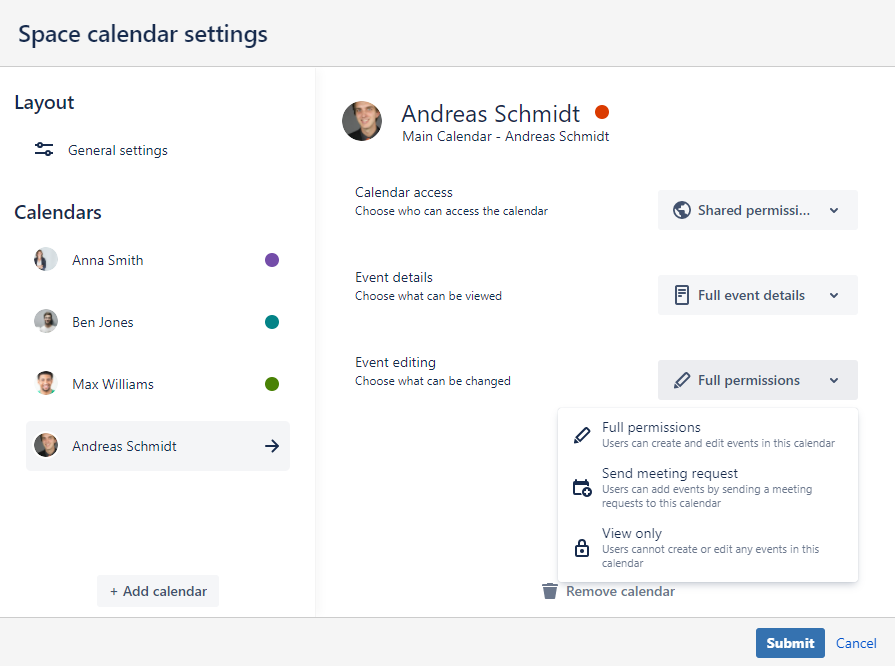This screenshot has width=895, height=666.
Task: Click the Add calendar button
Action: [x=158, y=591]
